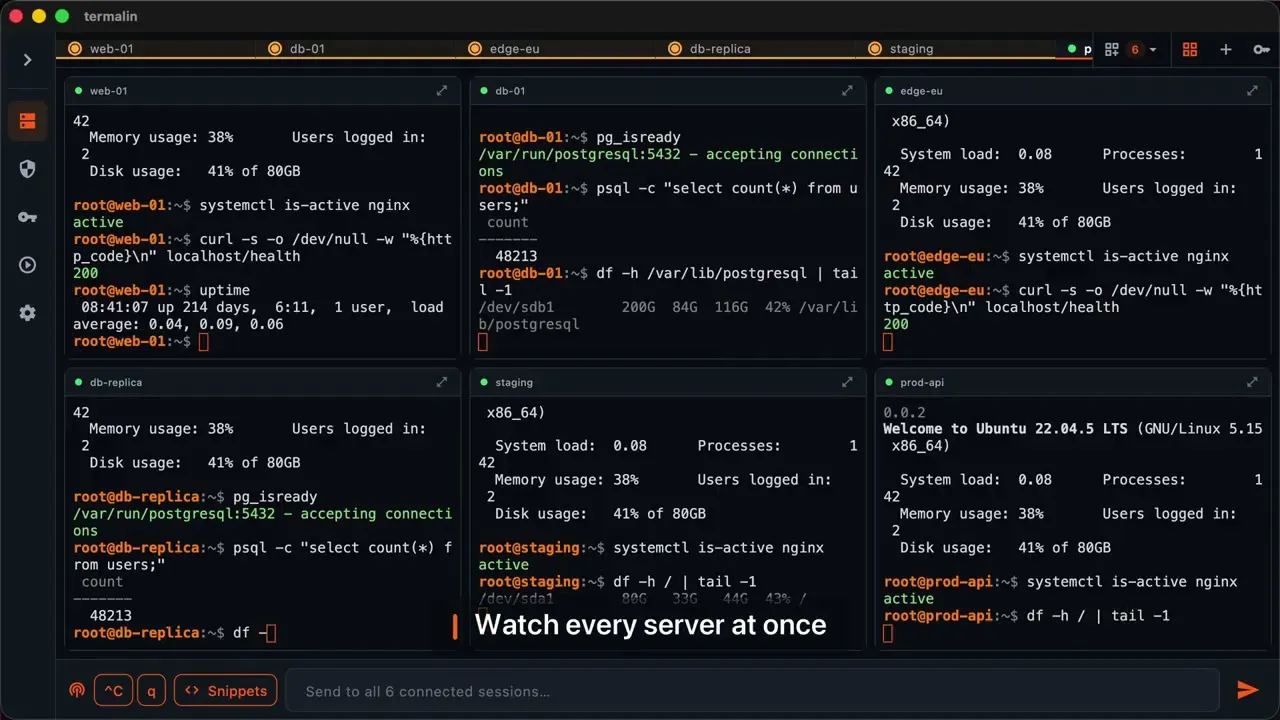Click the prod-api pane header title
This screenshot has height=720, width=1280.
[x=922, y=382]
